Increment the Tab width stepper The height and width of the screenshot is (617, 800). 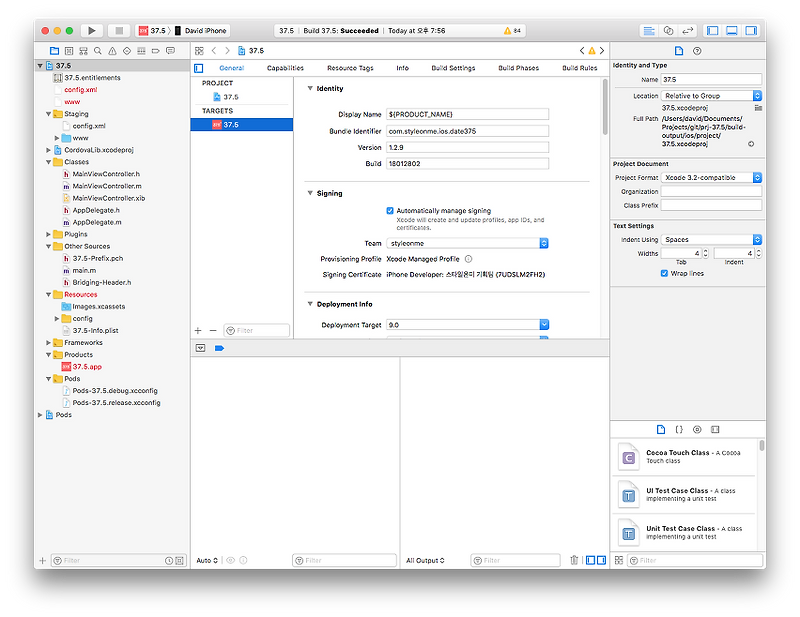point(706,251)
